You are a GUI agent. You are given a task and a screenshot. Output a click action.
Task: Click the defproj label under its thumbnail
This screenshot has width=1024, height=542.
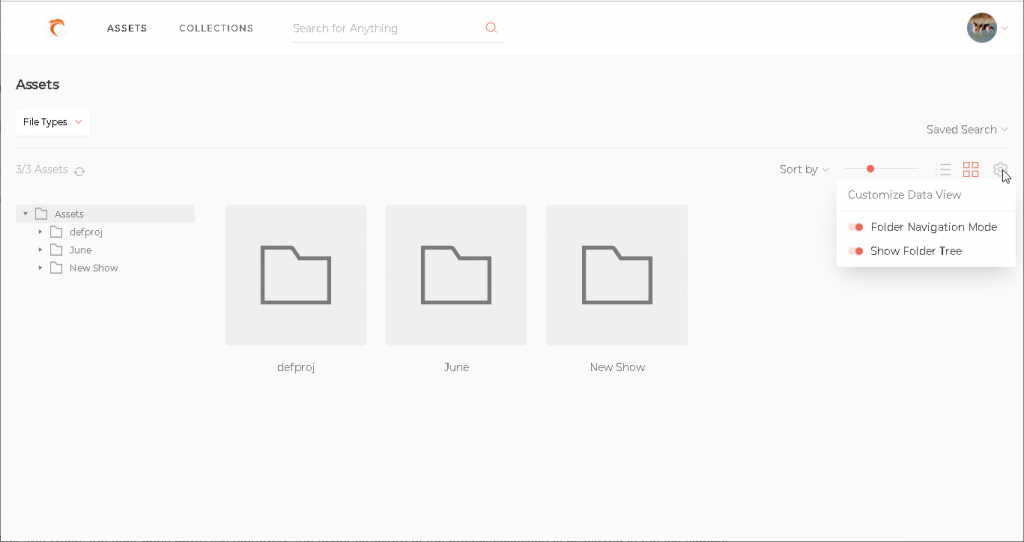pyautogui.click(x=296, y=367)
